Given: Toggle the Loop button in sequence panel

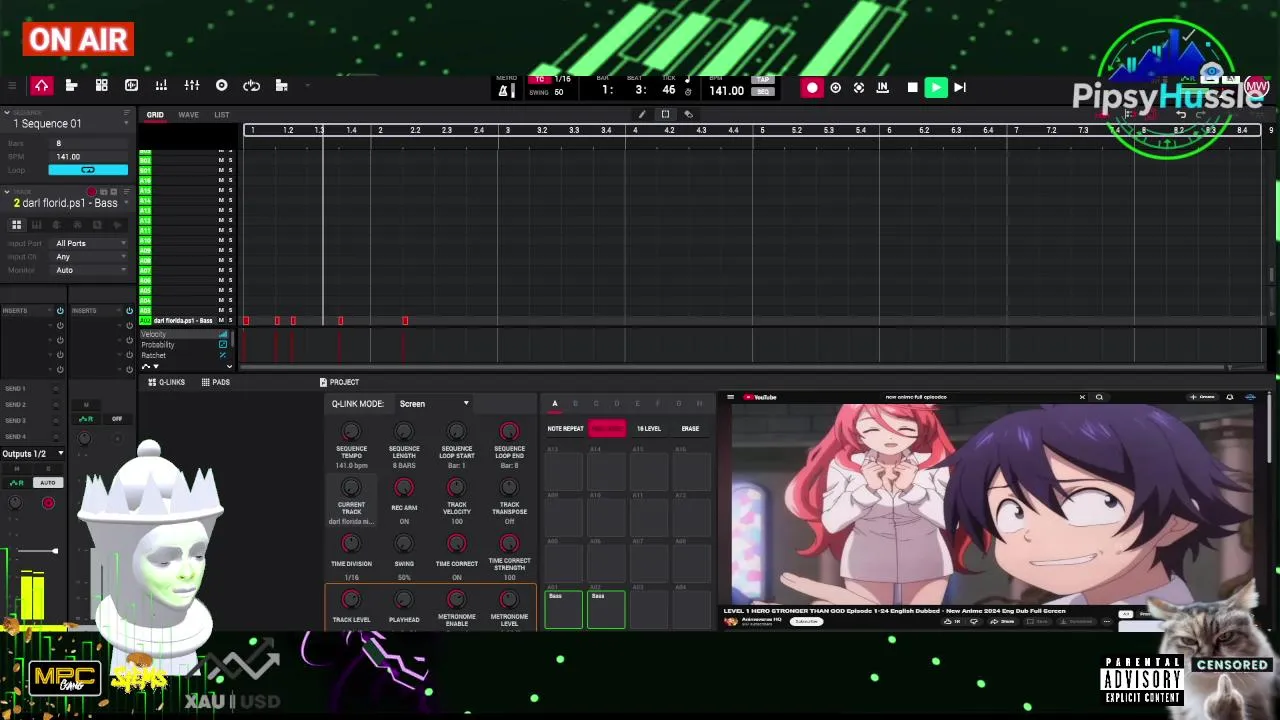Looking at the screenshot, I should pyautogui.click(x=88, y=170).
